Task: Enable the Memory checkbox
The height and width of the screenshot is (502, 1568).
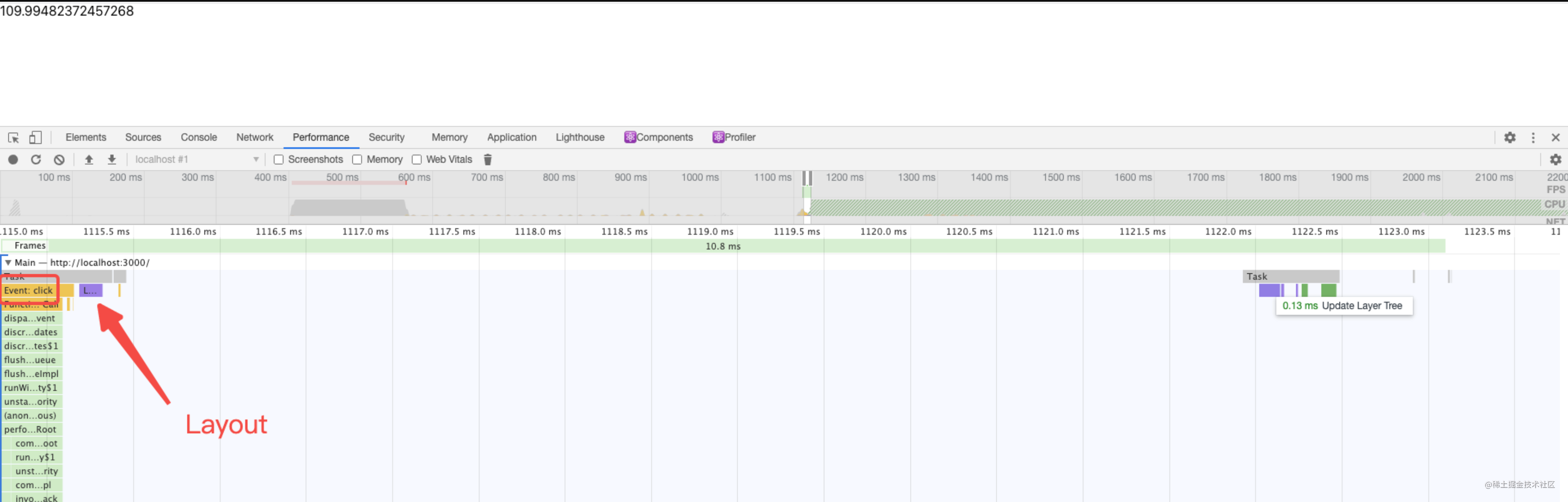Action: click(357, 159)
